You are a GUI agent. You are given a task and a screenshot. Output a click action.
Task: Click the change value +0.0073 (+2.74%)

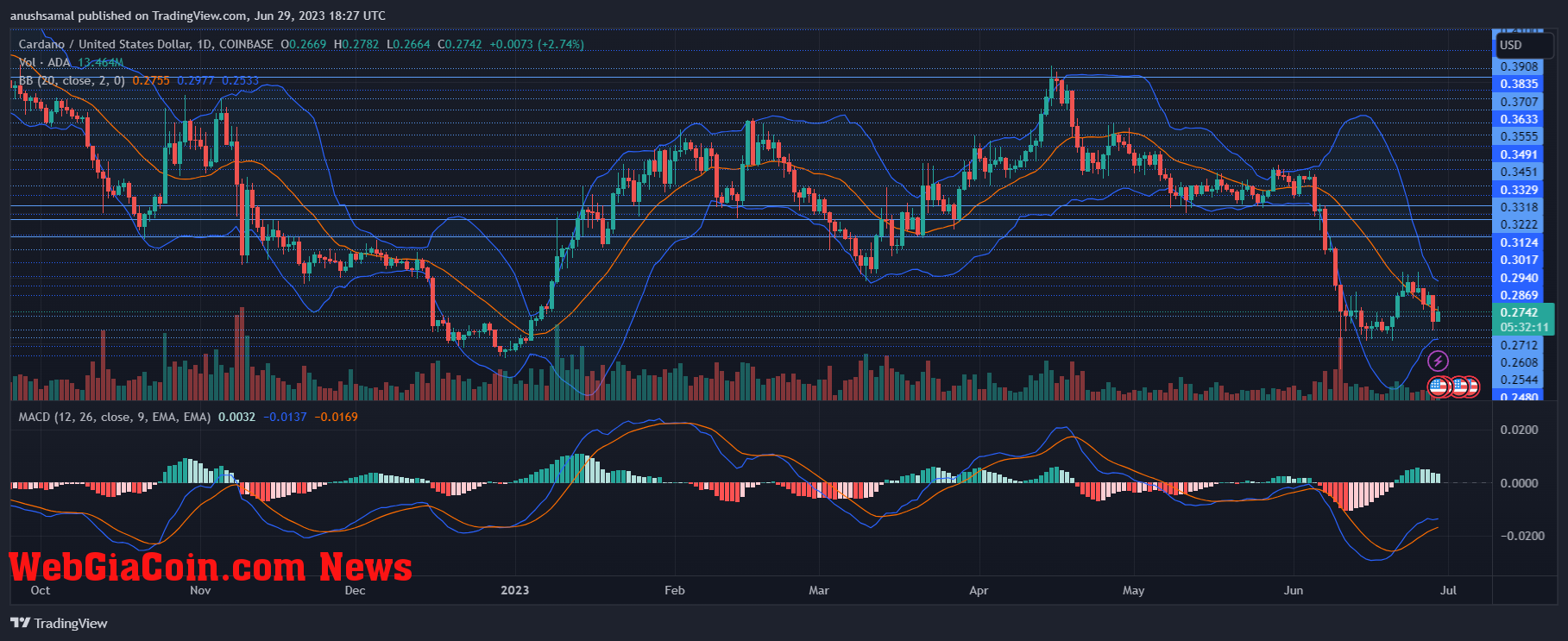537,44
